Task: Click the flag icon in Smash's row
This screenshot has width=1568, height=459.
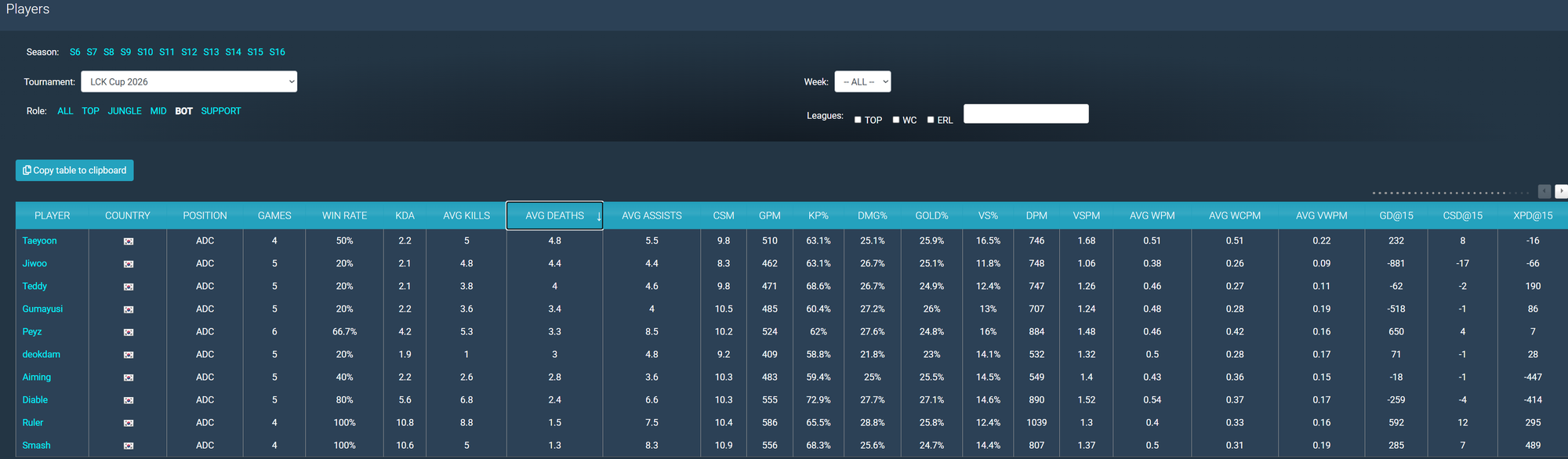Action: [x=128, y=446]
